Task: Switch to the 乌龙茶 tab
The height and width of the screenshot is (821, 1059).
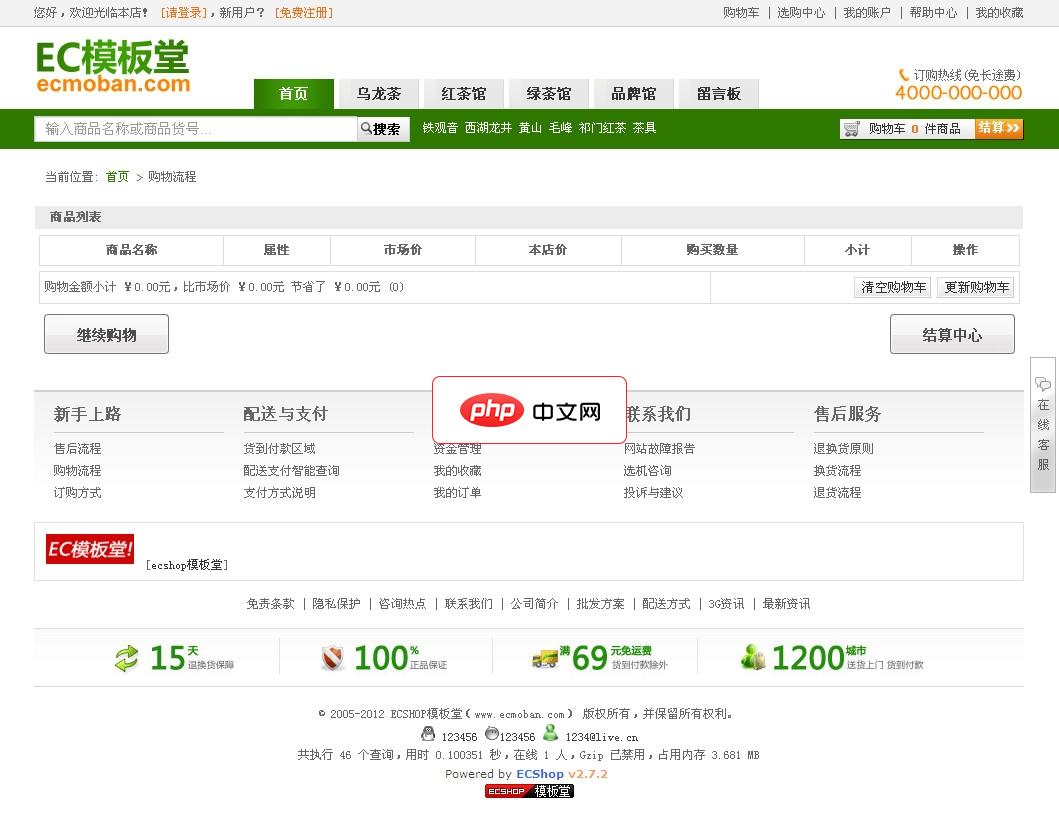Action: point(378,93)
